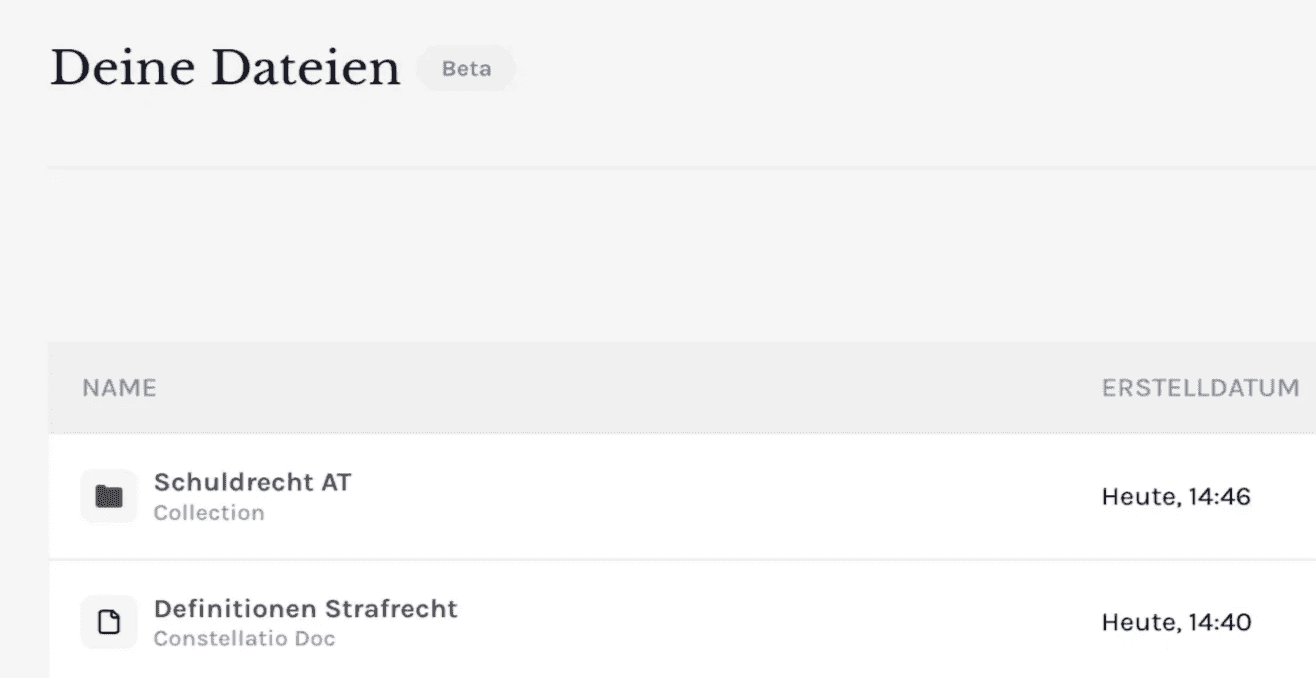Sort files by clicking the NAME column header
The height and width of the screenshot is (679, 1316).
[x=118, y=388]
